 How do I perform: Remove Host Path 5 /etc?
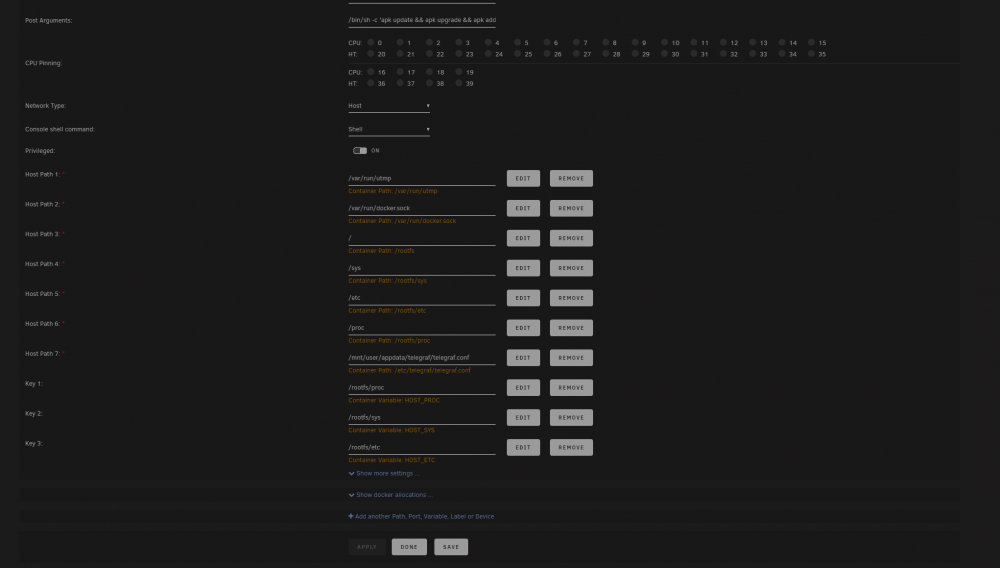click(571, 298)
